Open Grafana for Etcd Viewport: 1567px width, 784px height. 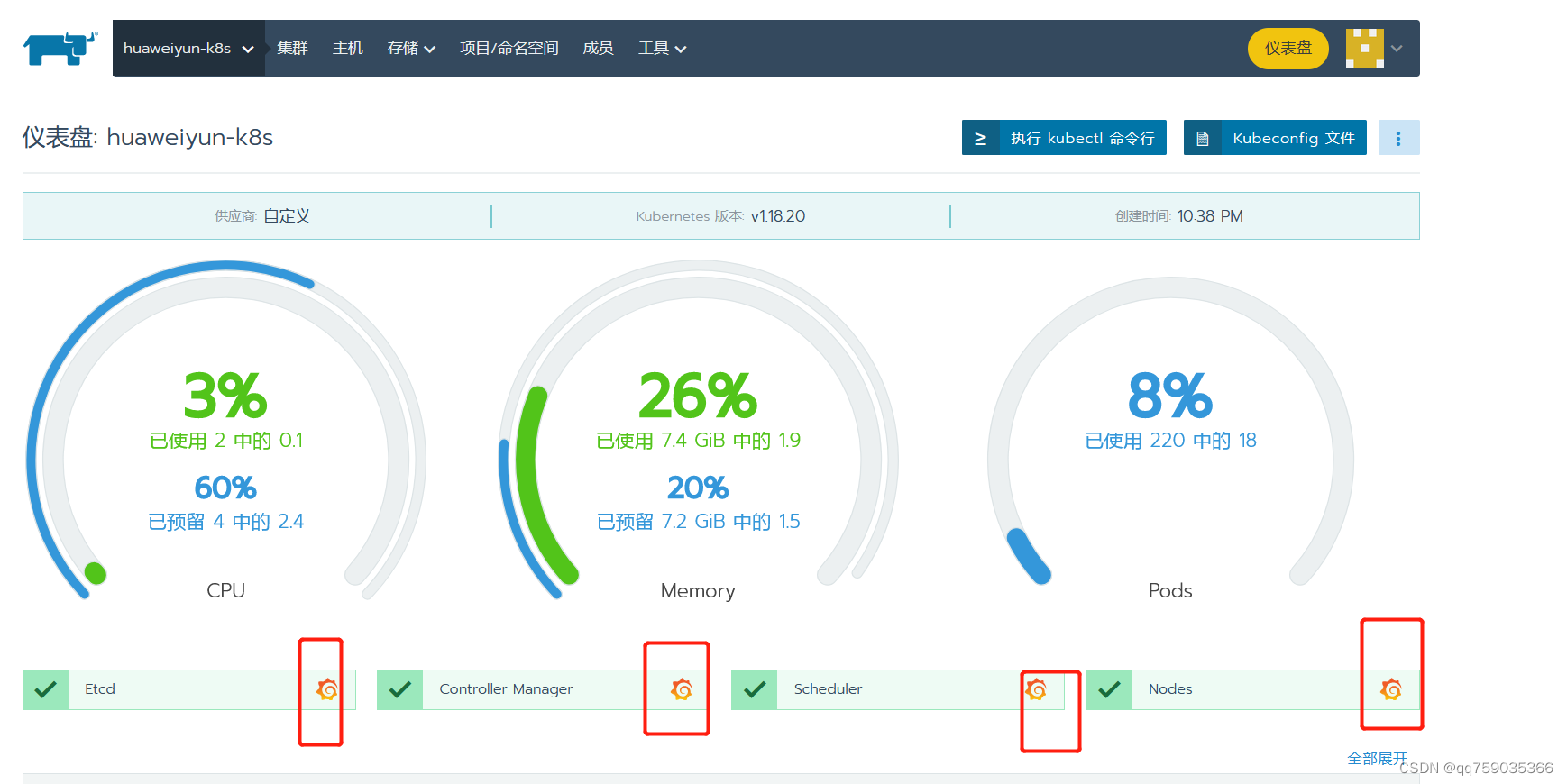(327, 689)
